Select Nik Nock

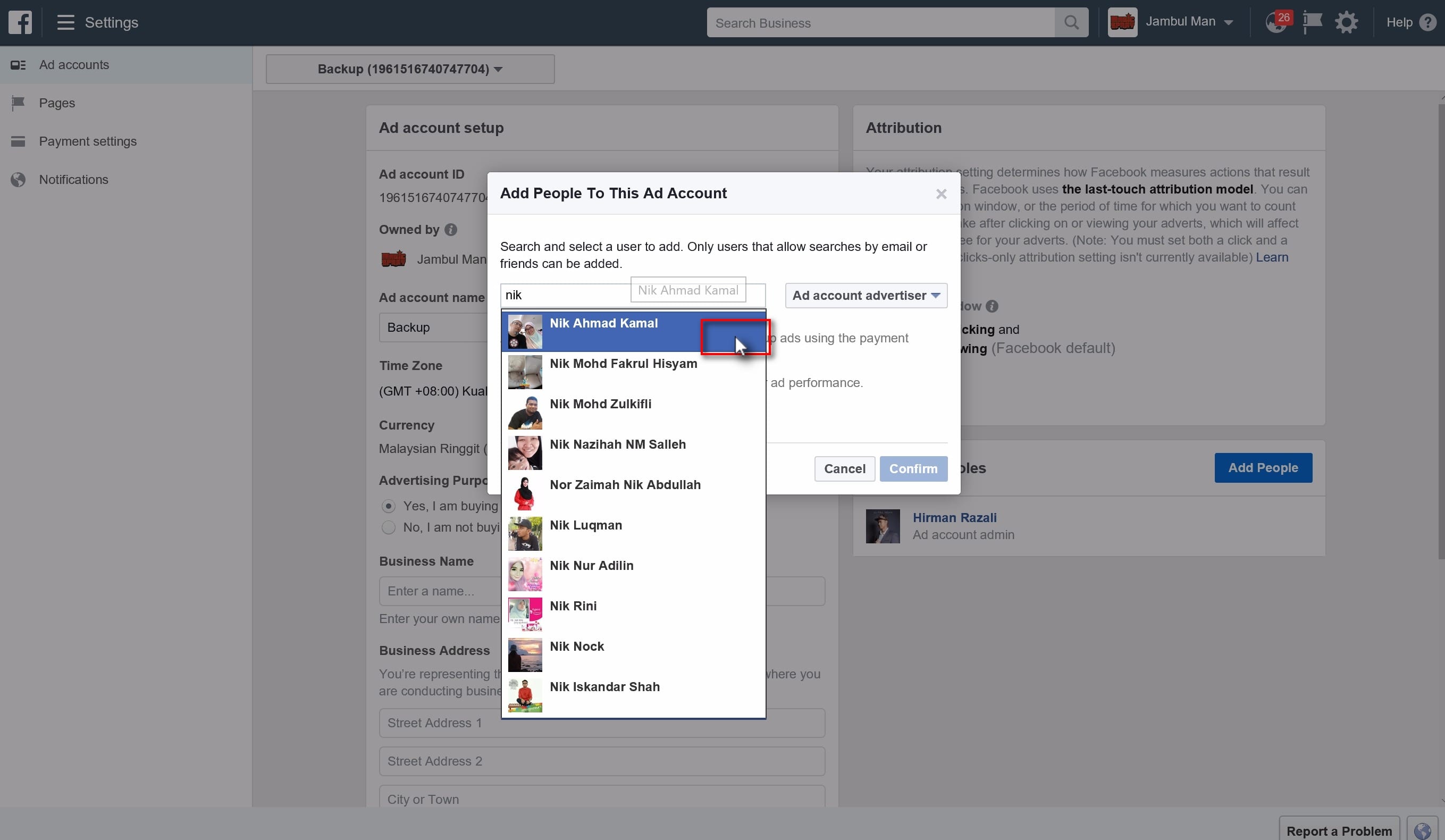coord(633,654)
